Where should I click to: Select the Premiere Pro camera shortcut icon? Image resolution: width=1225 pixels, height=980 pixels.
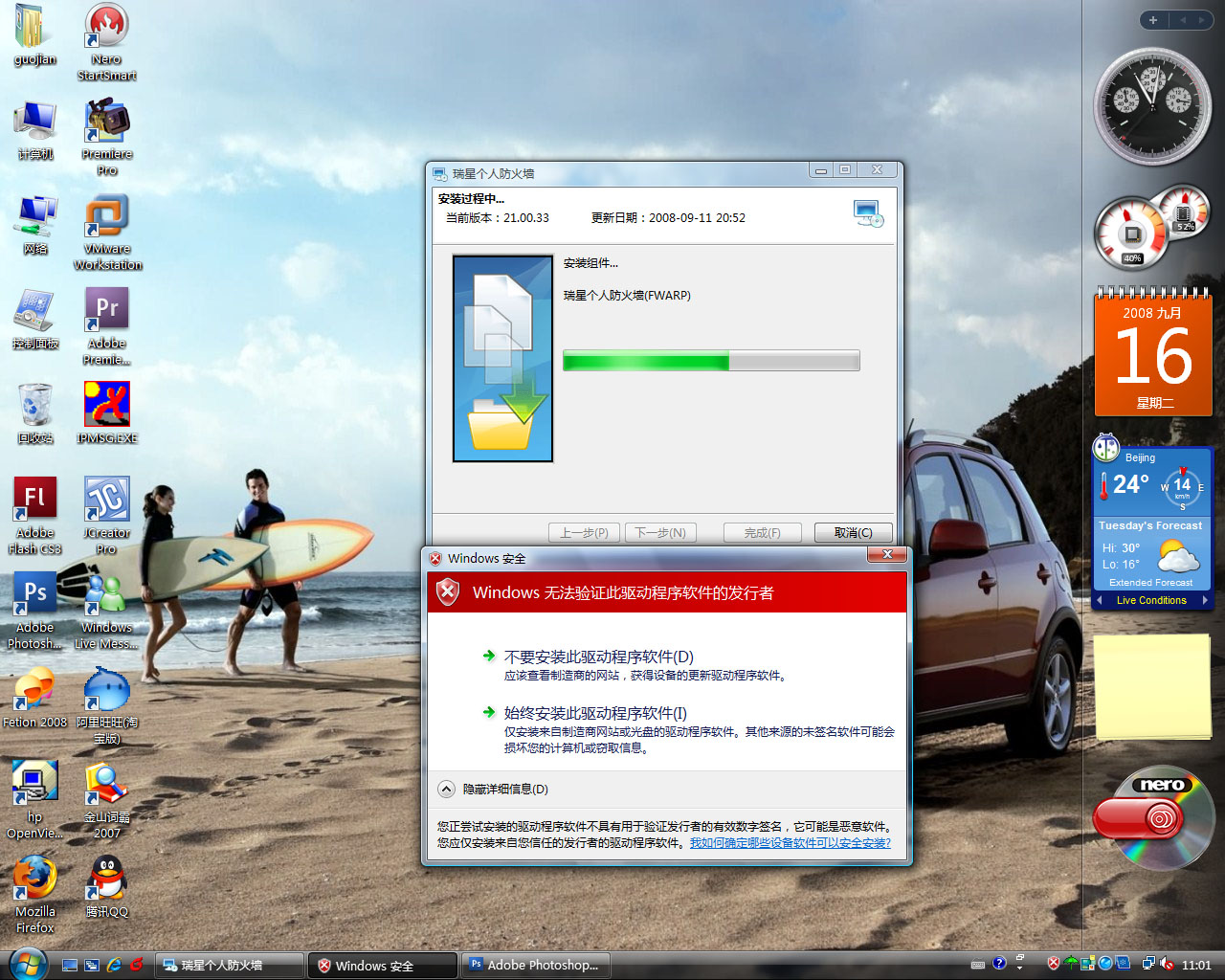pos(107,137)
